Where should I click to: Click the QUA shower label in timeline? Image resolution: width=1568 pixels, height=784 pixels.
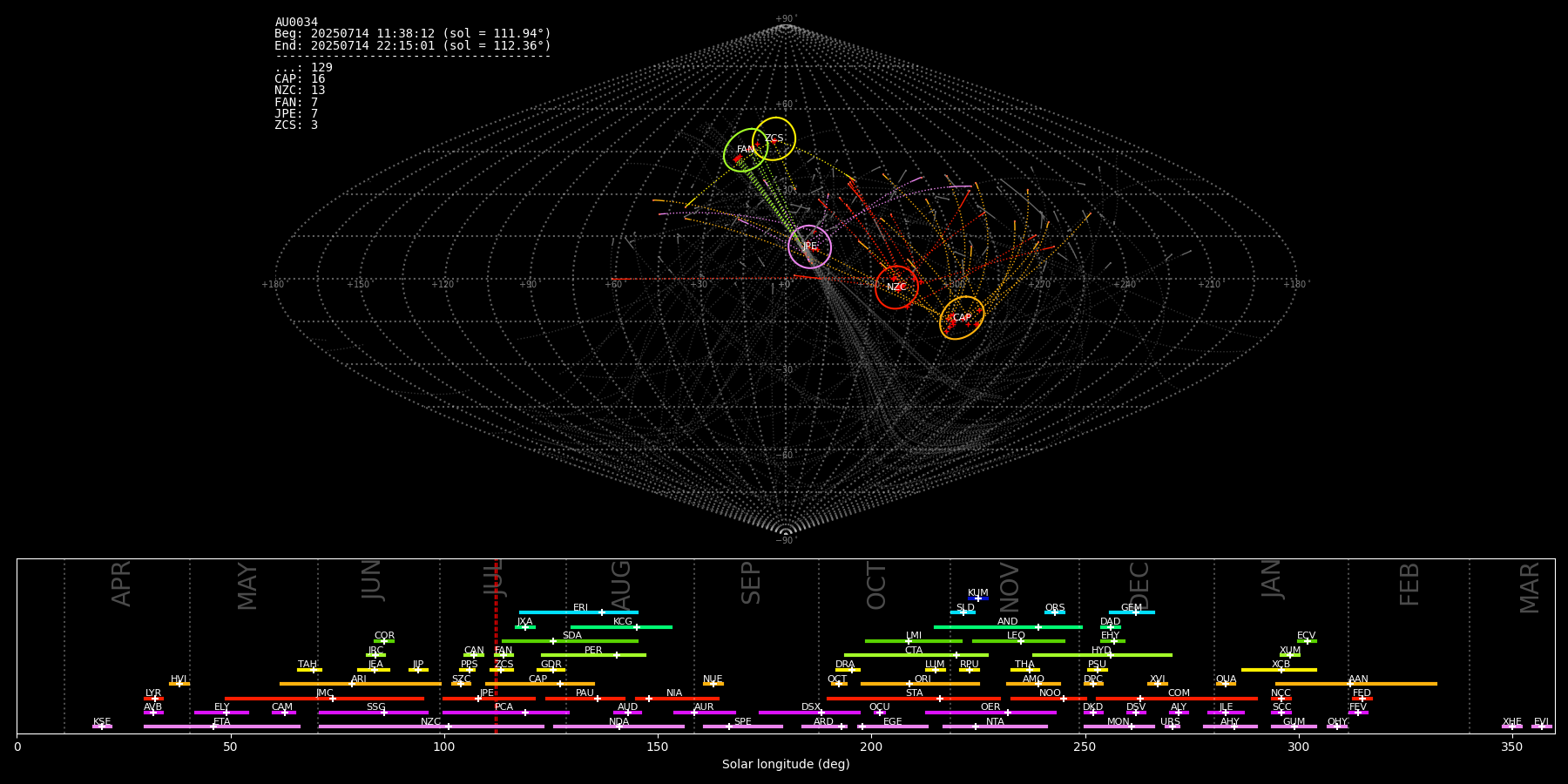(x=1226, y=679)
